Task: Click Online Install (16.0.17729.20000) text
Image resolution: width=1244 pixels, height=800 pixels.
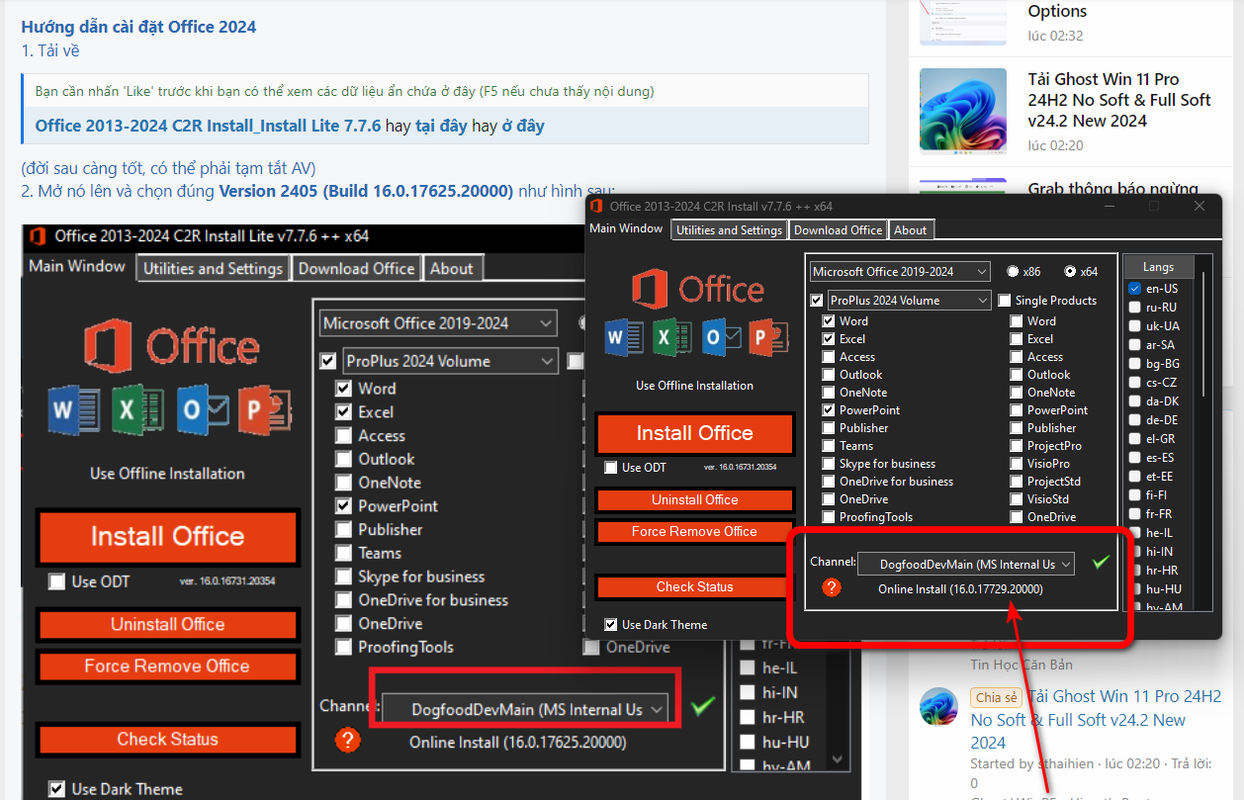Action: [x=960, y=589]
